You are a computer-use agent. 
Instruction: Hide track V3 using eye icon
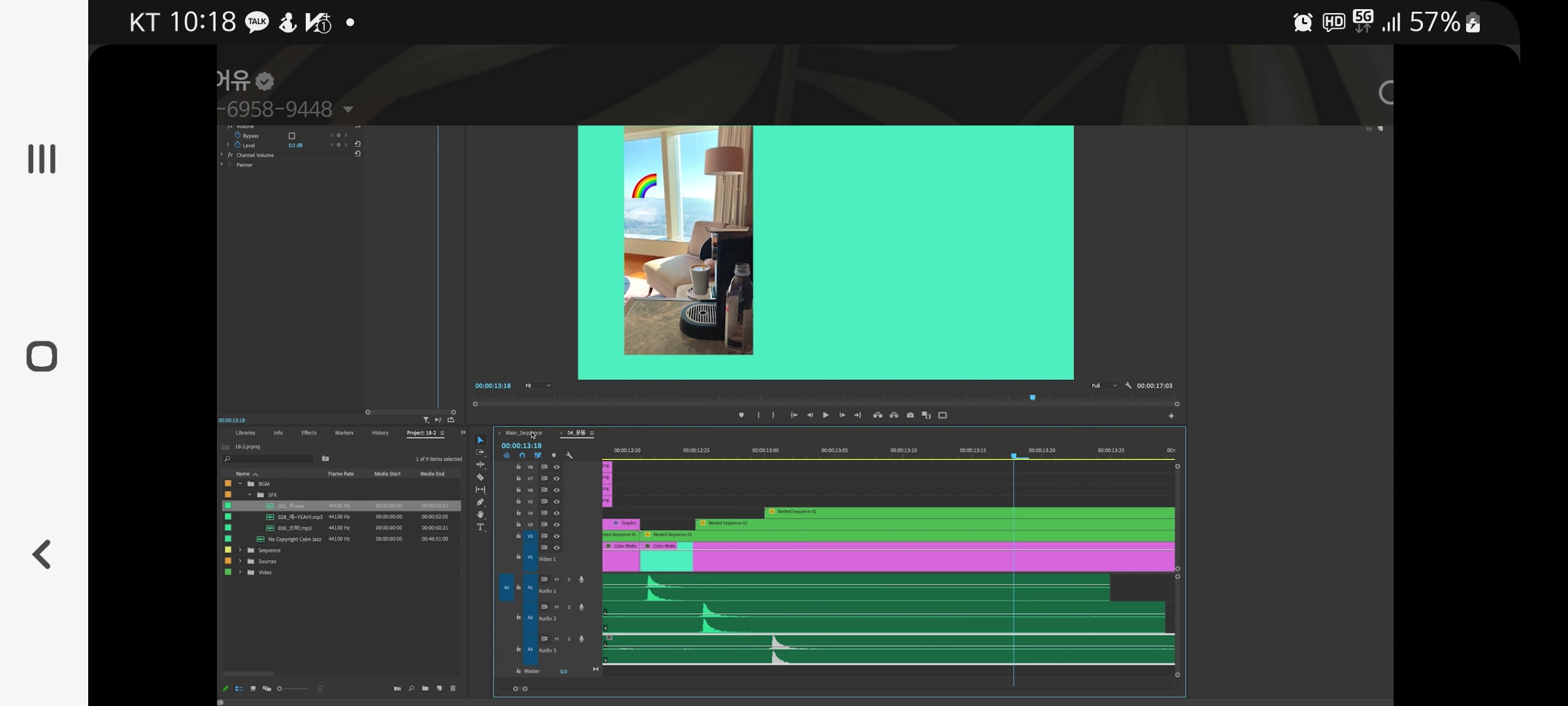(557, 524)
